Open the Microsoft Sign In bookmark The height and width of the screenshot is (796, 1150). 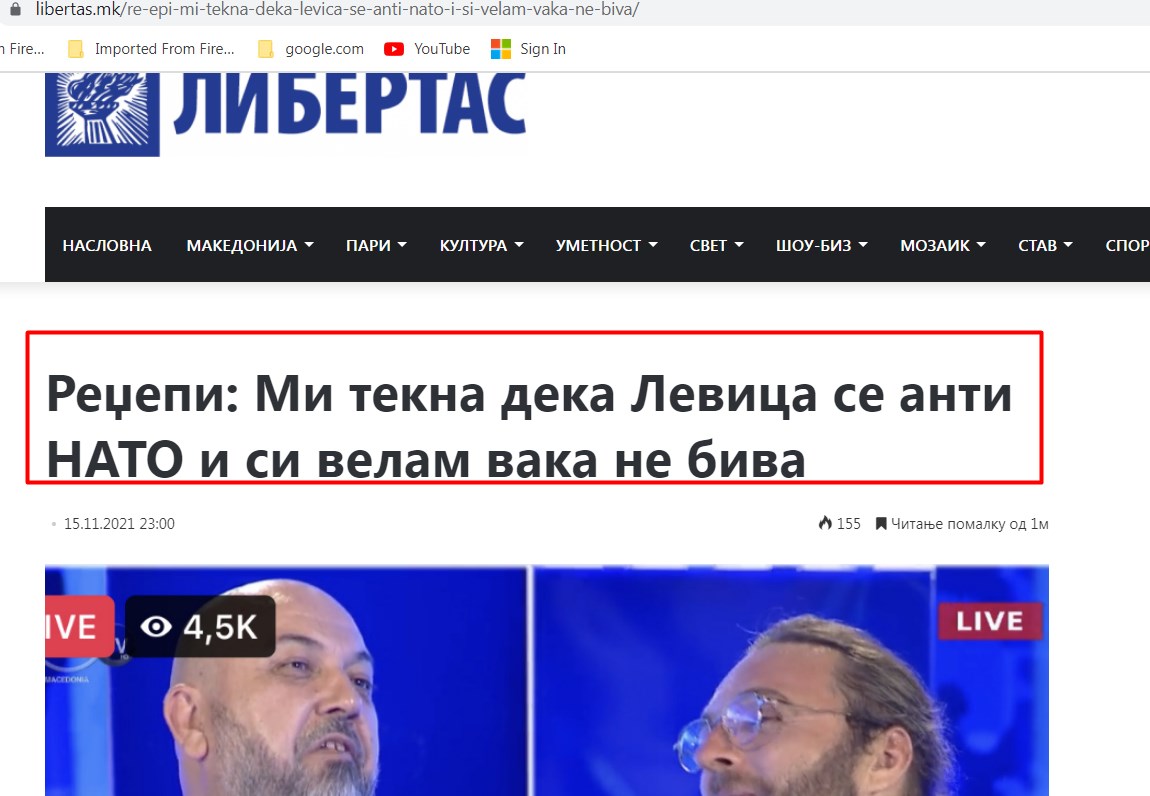[528, 49]
